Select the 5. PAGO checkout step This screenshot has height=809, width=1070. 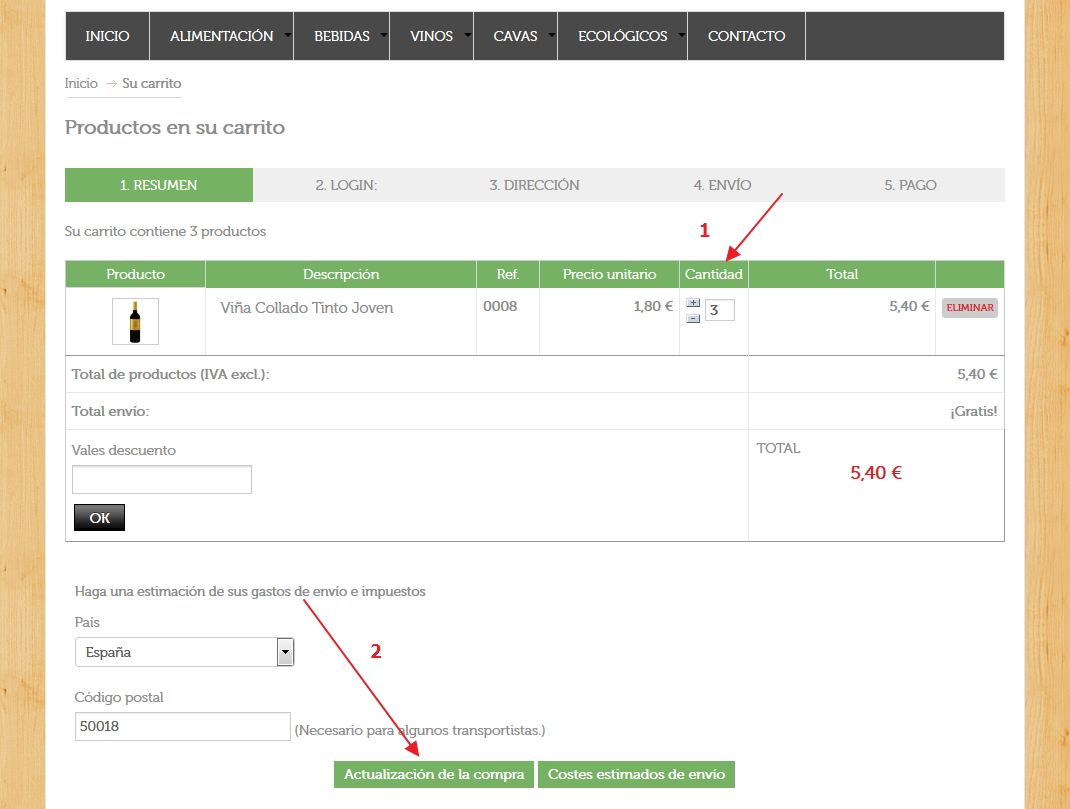[910, 185]
